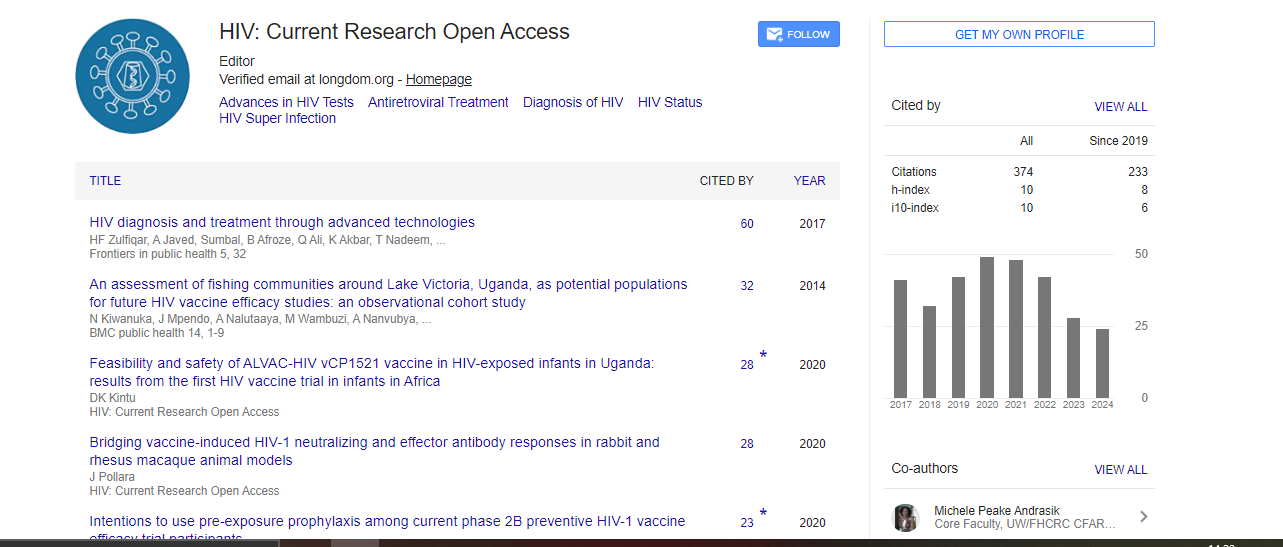Open the Diagnosis of HIV topic

pyautogui.click(x=573, y=102)
